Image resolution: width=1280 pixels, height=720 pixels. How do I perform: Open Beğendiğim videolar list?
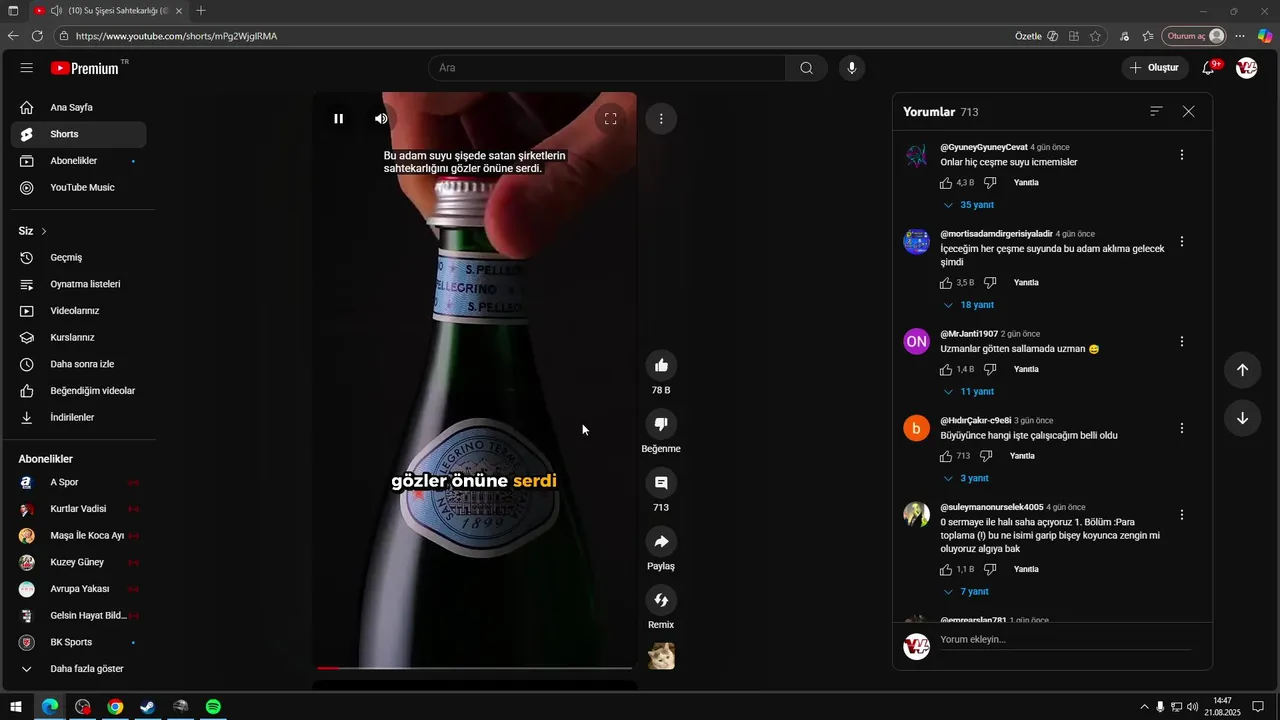coord(78,391)
